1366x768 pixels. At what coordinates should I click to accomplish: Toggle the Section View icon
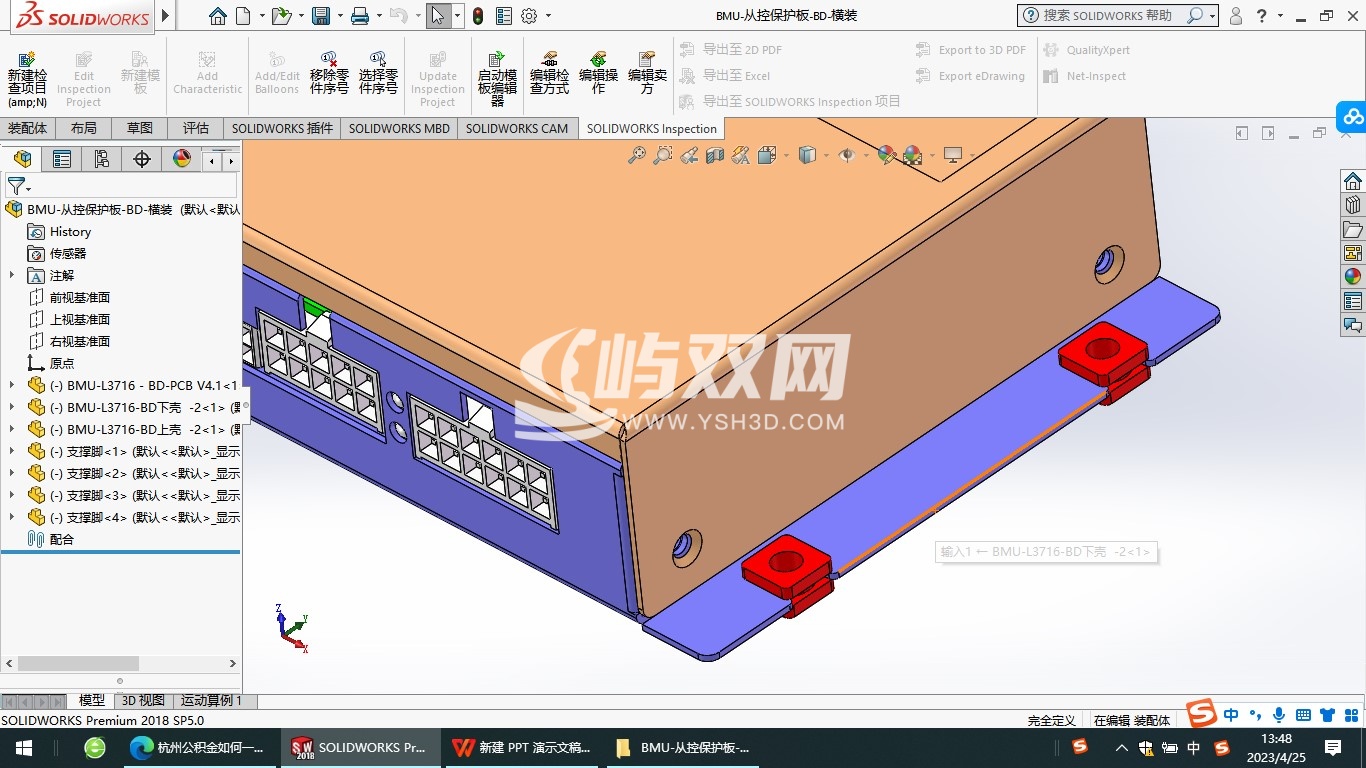coord(714,155)
